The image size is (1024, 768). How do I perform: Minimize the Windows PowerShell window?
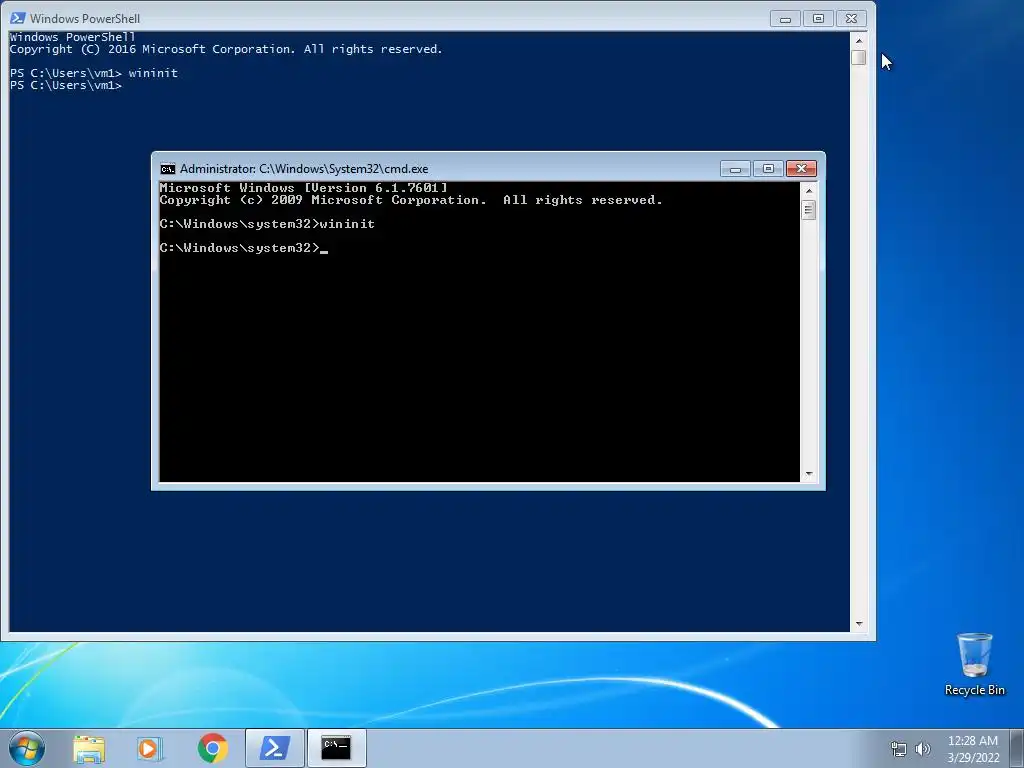pos(785,19)
